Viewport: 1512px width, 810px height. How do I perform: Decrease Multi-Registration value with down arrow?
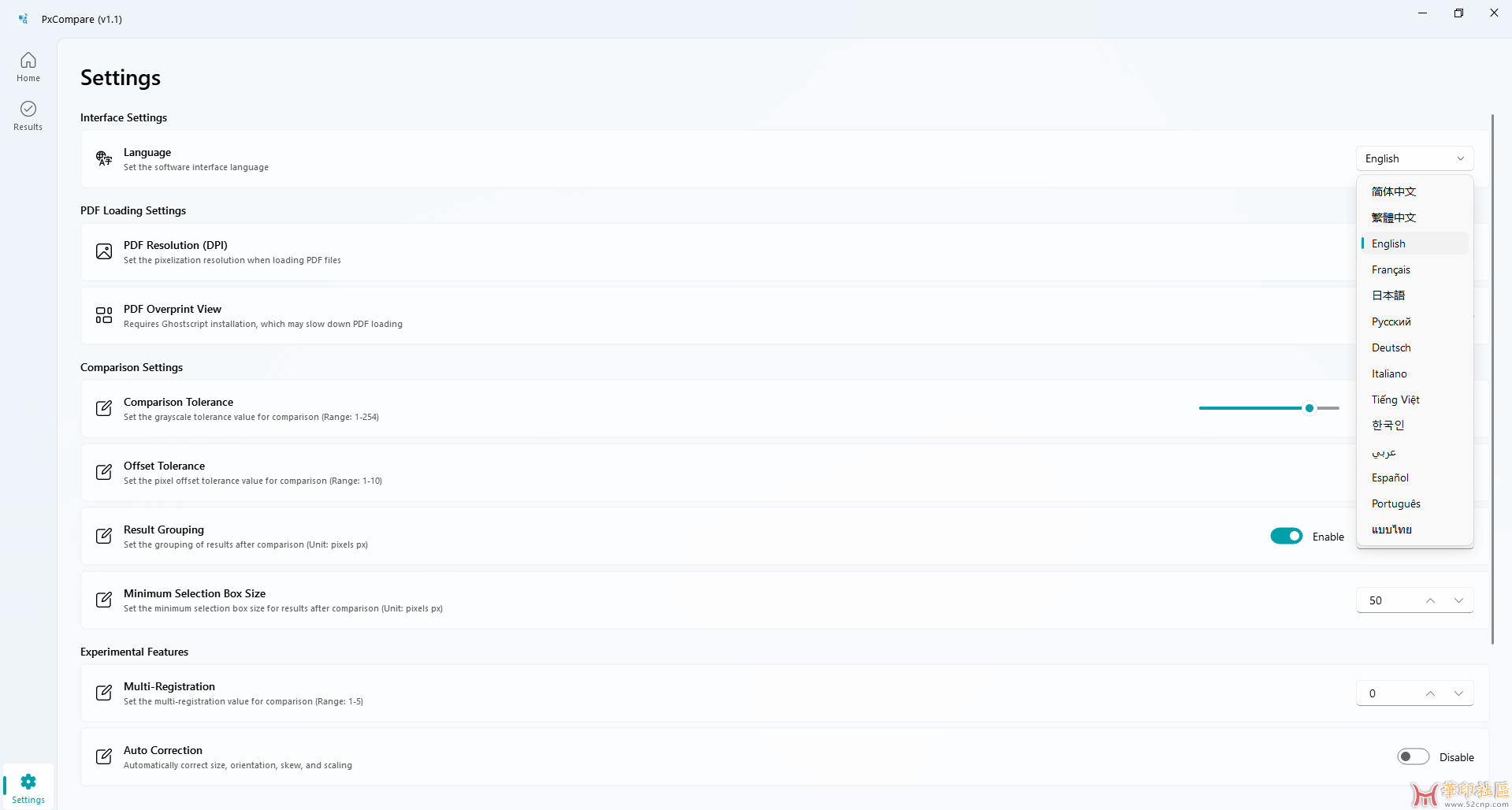tap(1458, 693)
